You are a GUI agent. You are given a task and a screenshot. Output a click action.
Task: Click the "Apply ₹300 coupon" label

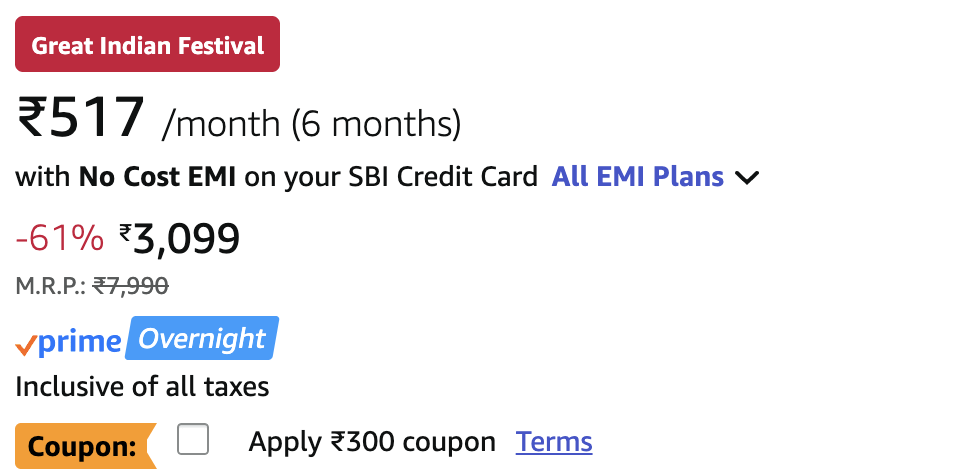pos(372,442)
